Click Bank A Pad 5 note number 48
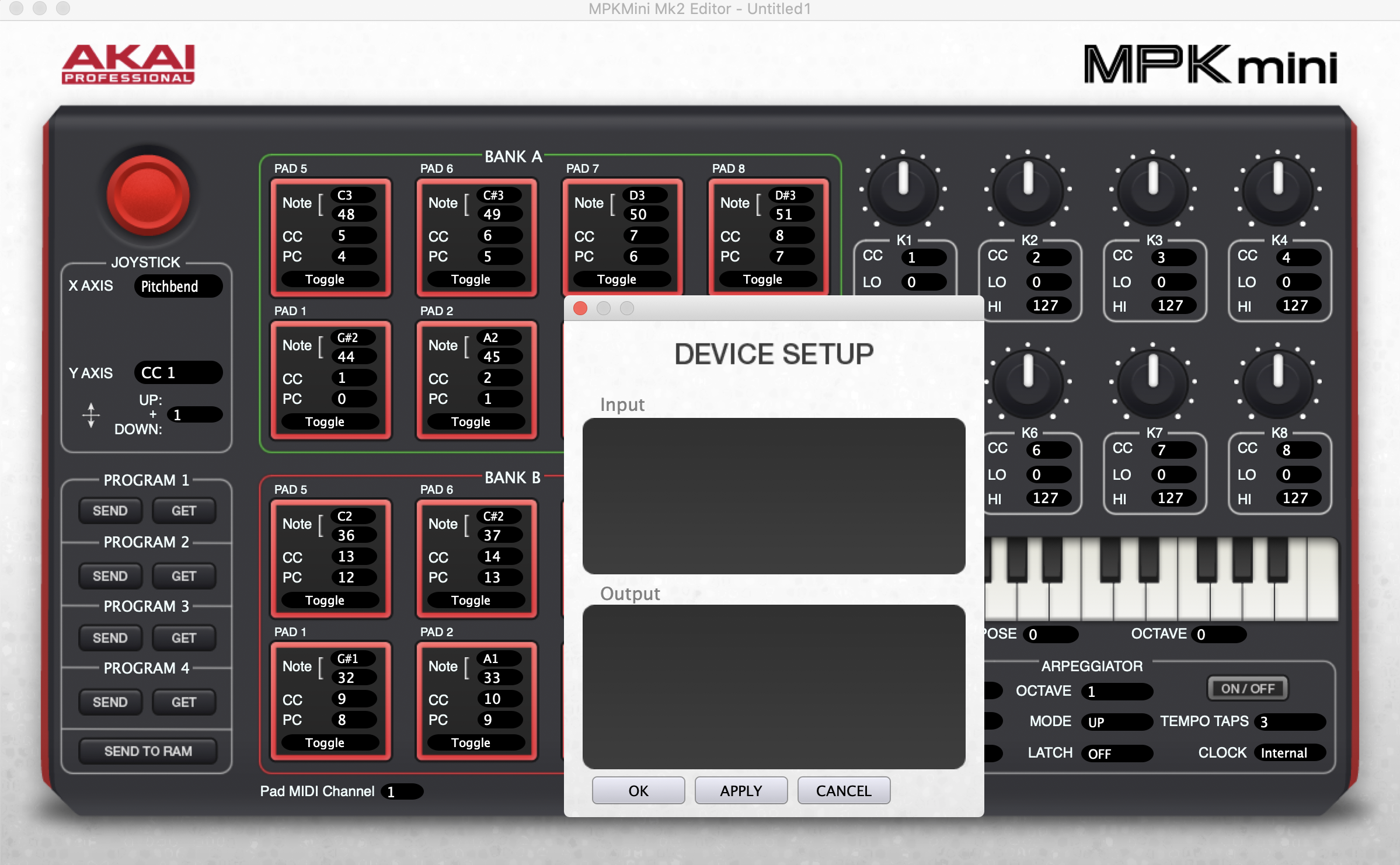Image resolution: width=1400 pixels, height=865 pixels. pyautogui.click(x=353, y=214)
